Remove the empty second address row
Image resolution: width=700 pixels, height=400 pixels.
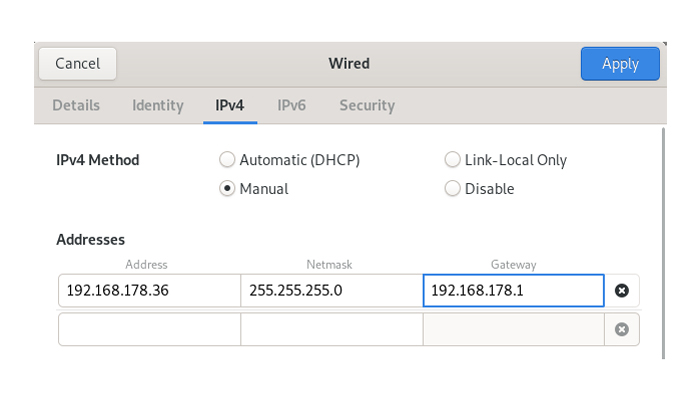pyautogui.click(x=621, y=329)
